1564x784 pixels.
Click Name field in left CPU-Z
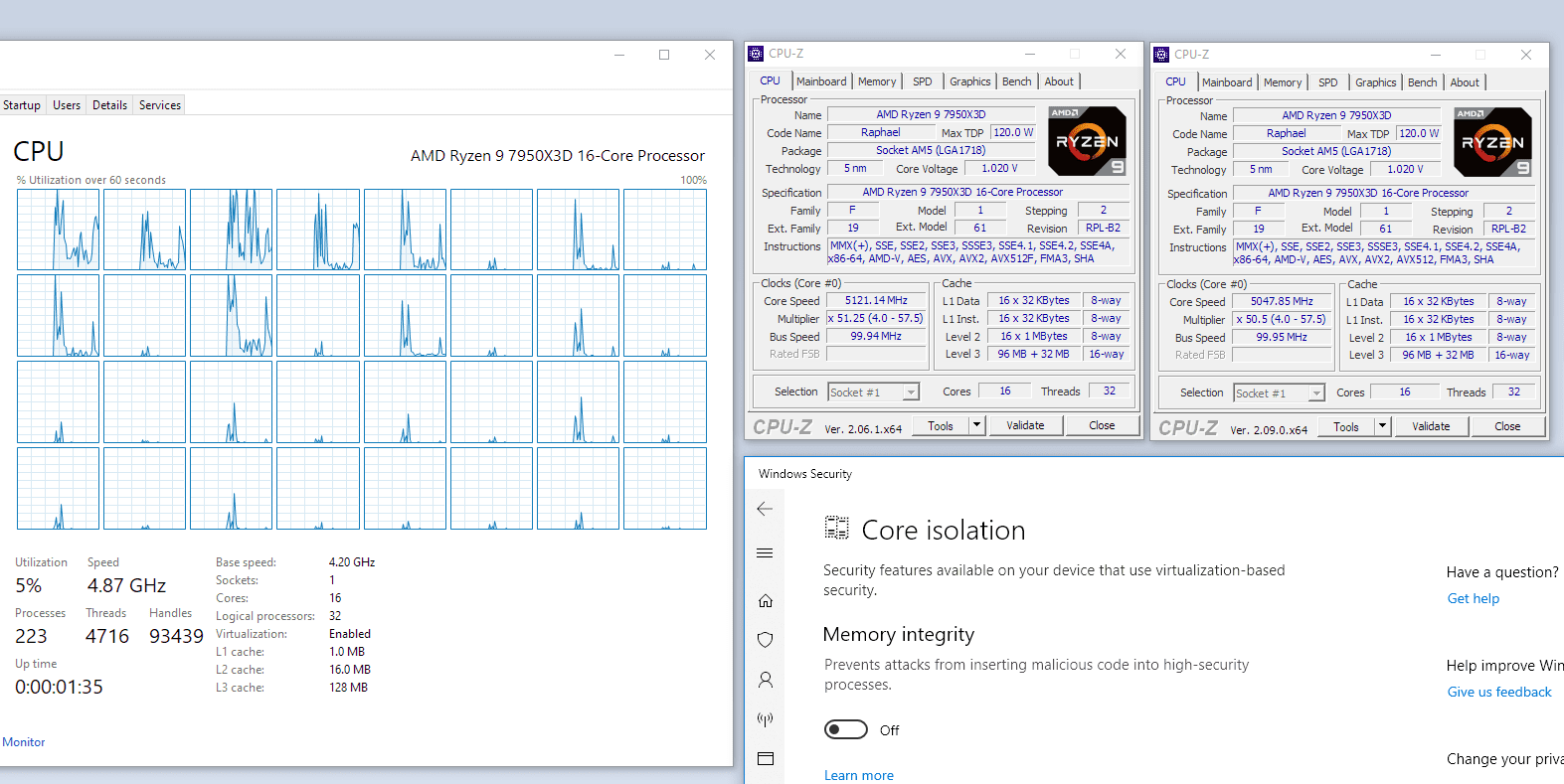pos(931,114)
